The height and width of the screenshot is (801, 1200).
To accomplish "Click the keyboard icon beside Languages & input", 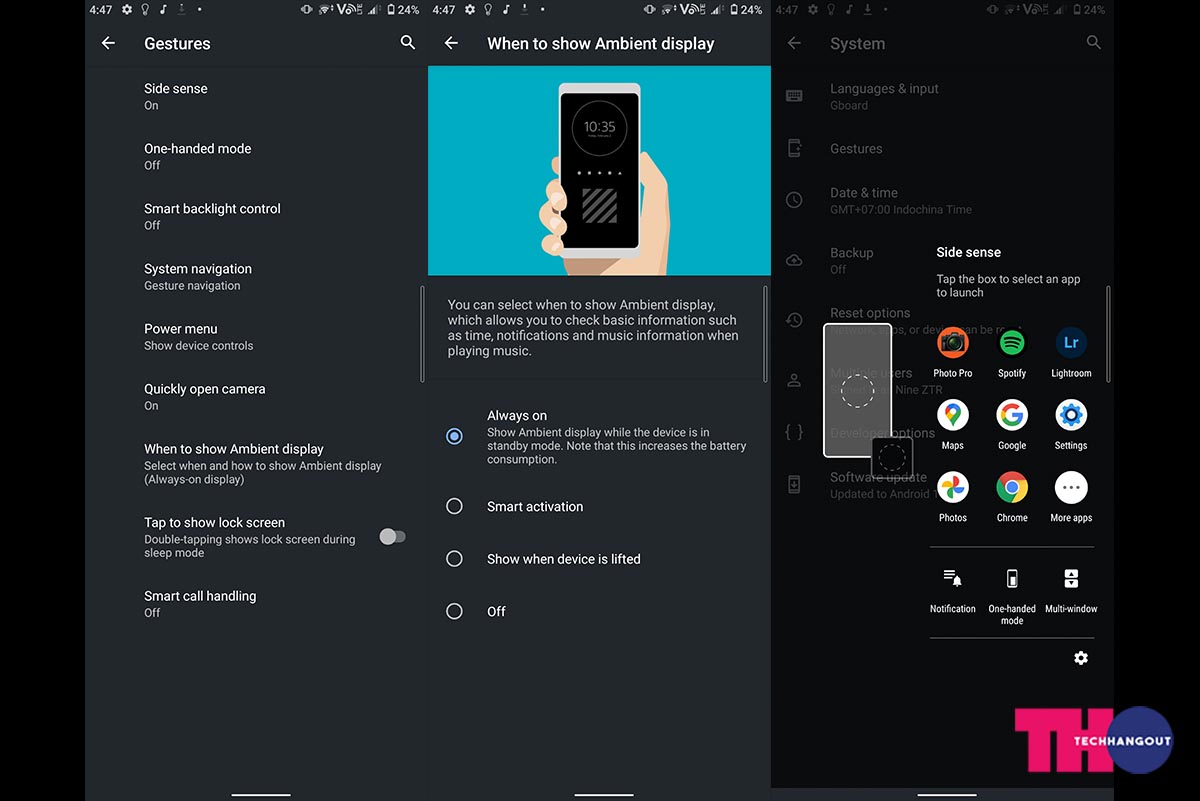I will (x=794, y=96).
